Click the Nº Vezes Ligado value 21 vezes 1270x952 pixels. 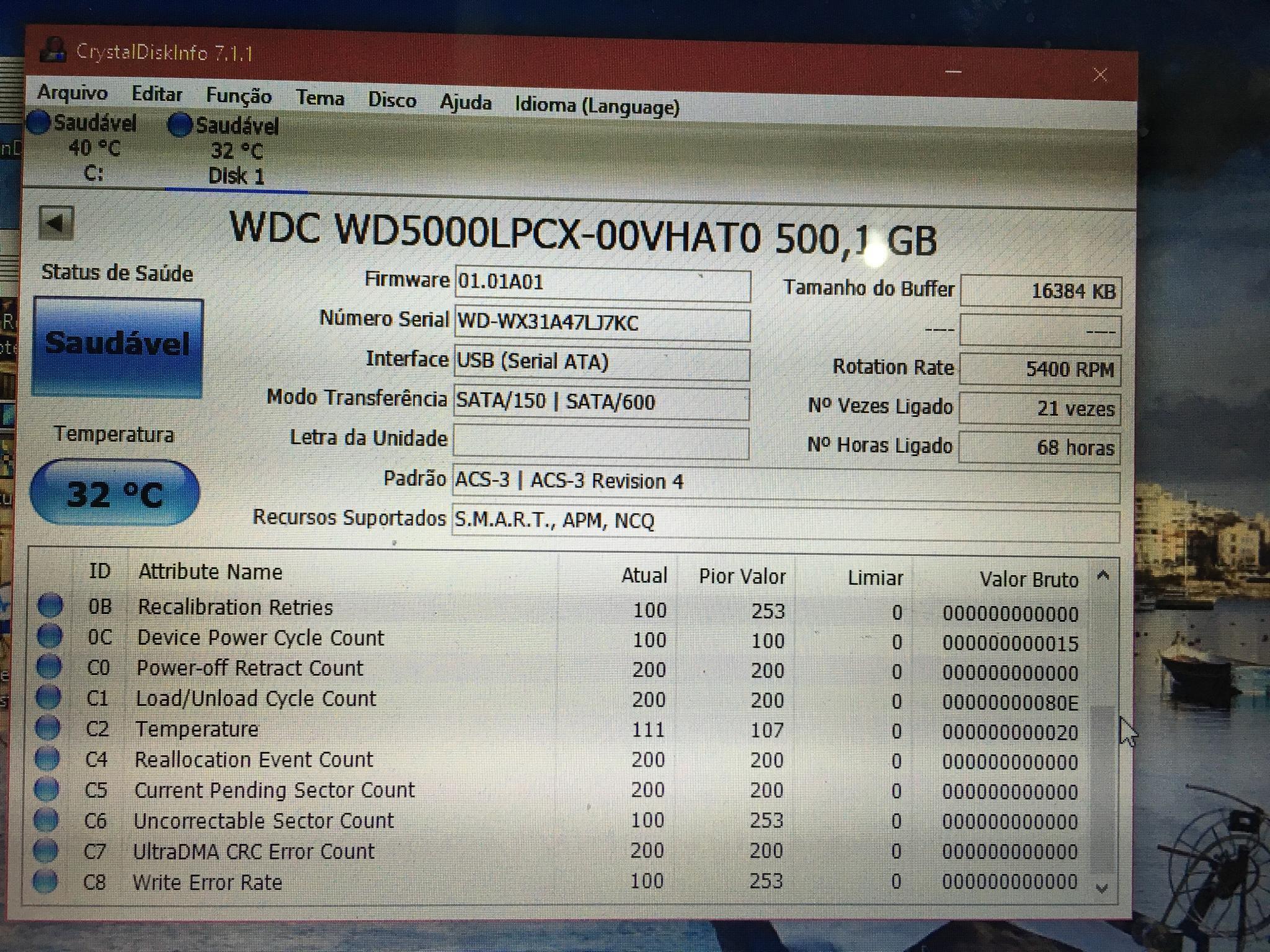click(x=1040, y=408)
